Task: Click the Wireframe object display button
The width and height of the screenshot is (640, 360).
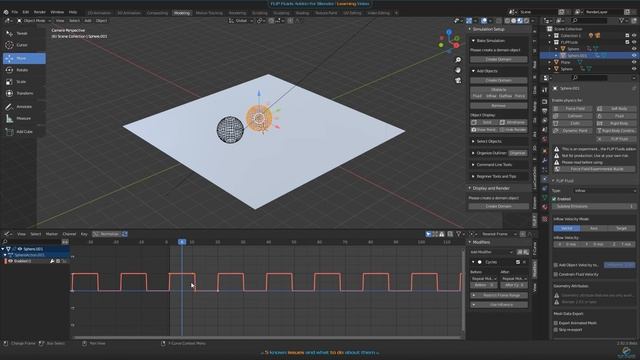Action: (513, 122)
